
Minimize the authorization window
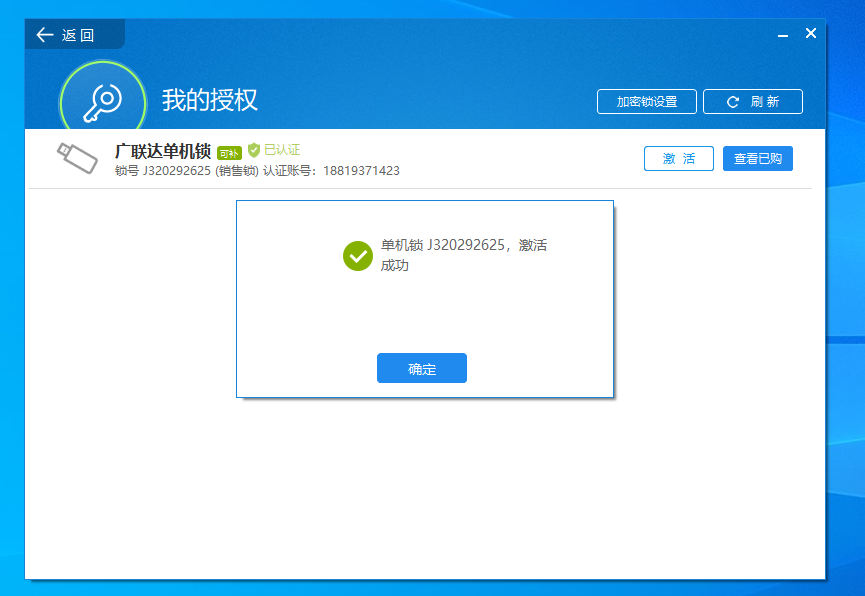(782, 35)
